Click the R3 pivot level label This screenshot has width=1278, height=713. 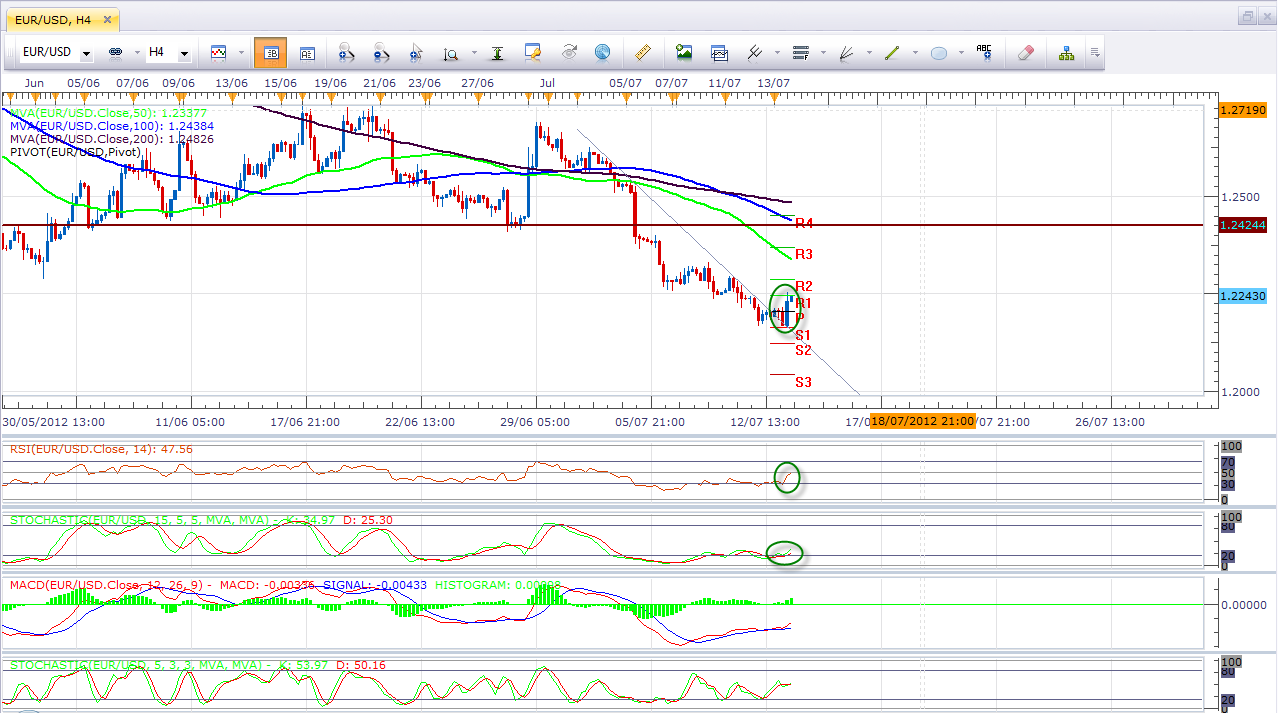pyautogui.click(x=804, y=254)
